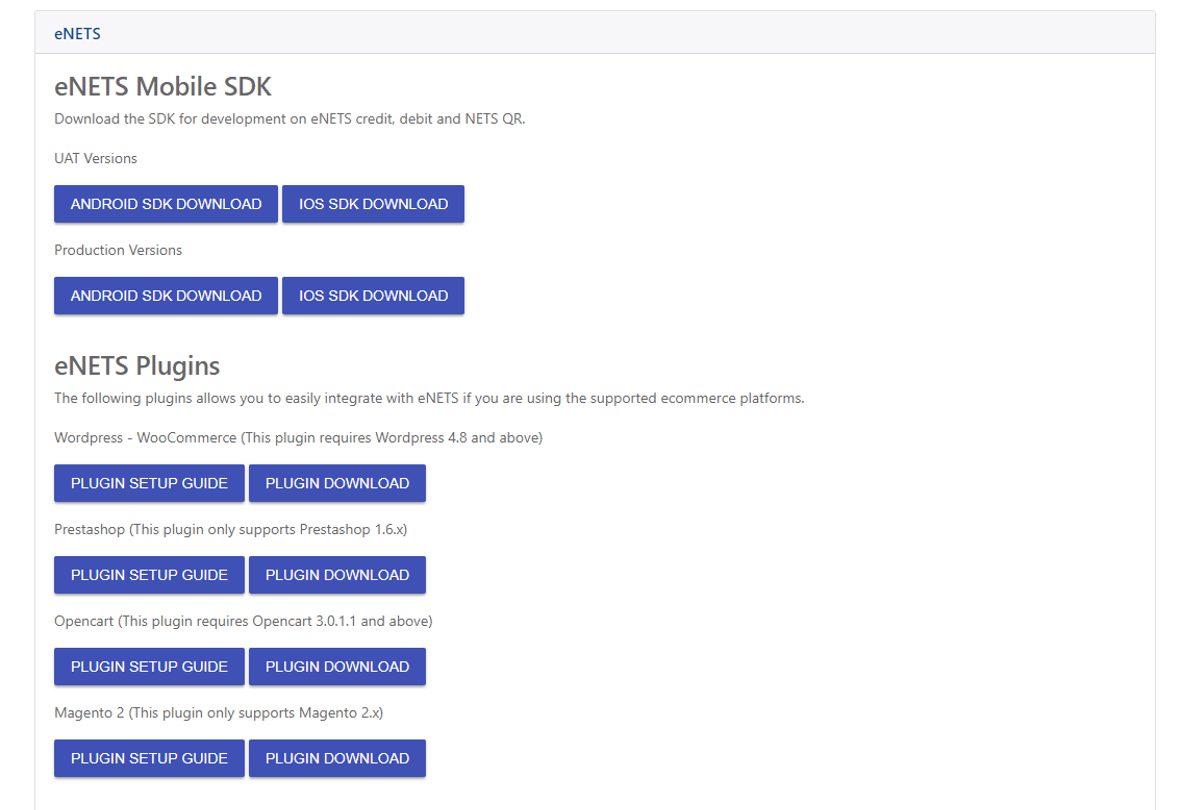Click the Magento 2.x support text
This screenshot has height=810, width=1183.
(219, 713)
